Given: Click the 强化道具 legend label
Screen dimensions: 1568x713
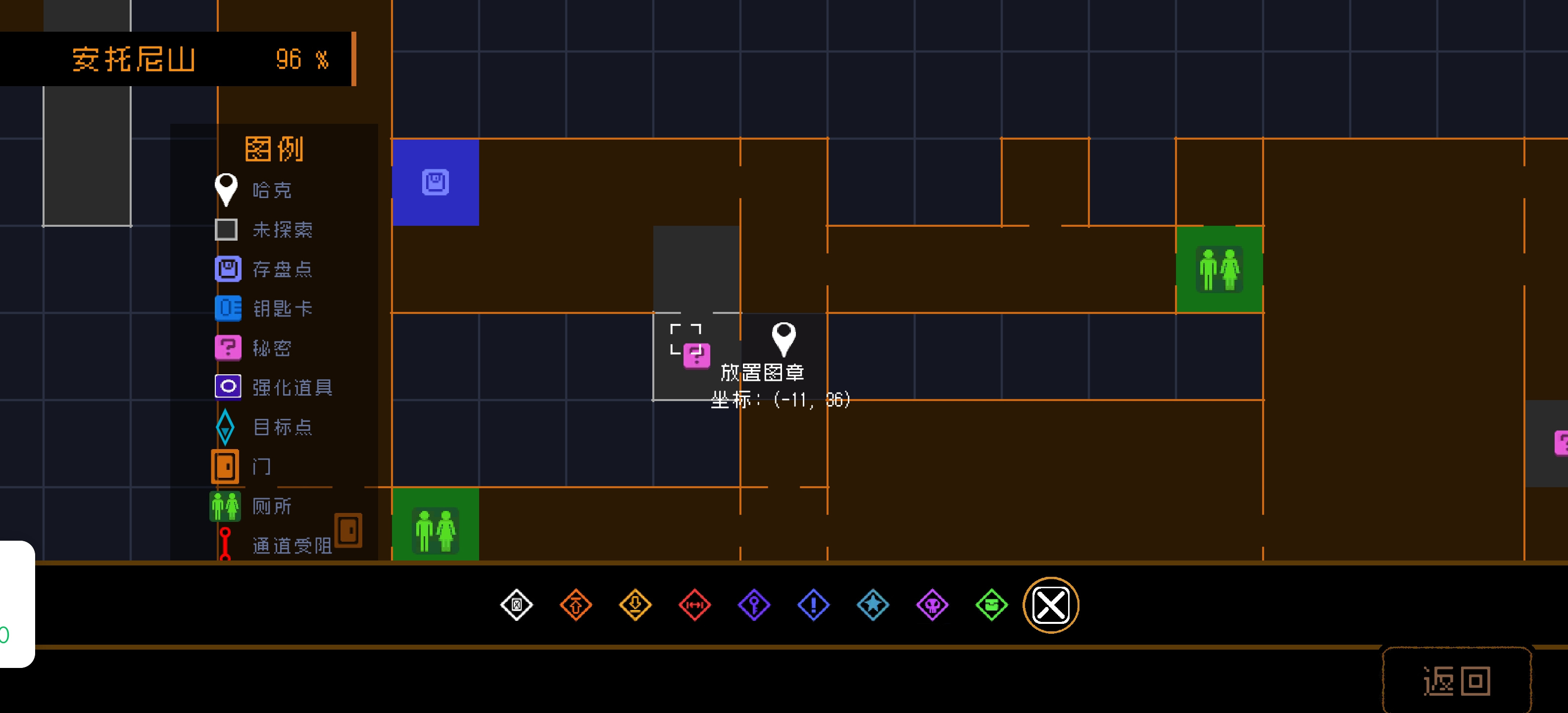Looking at the screenshot, I should [x=293, y=387].
